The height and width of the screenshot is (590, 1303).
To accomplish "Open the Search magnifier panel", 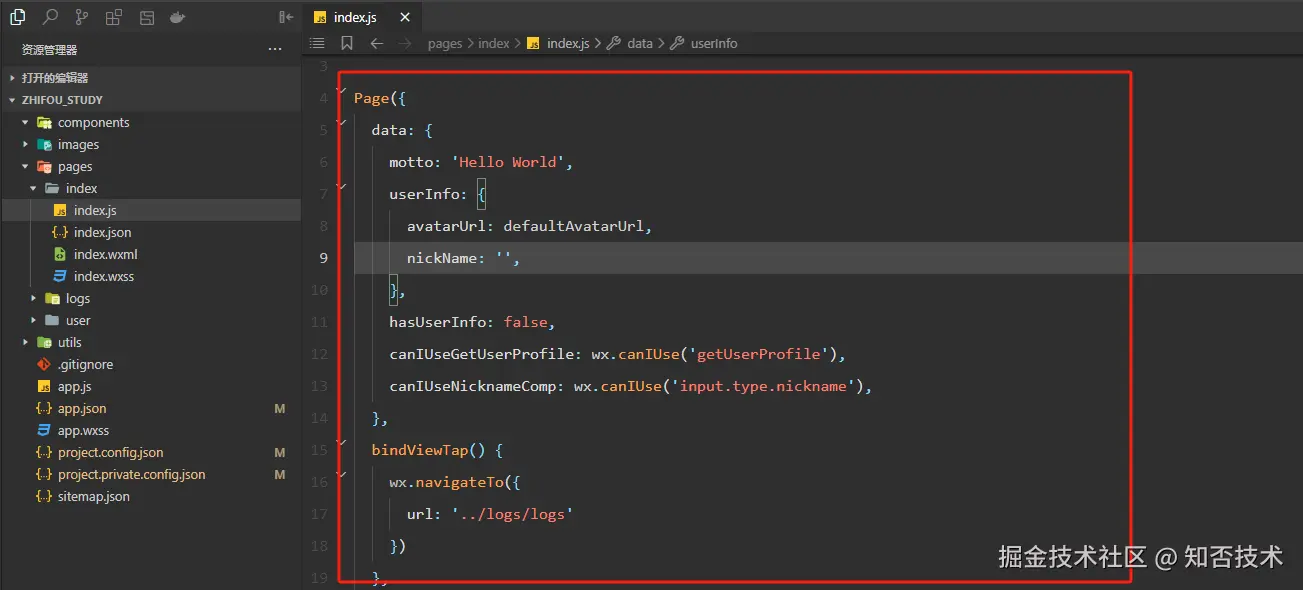I will [50, 17].
